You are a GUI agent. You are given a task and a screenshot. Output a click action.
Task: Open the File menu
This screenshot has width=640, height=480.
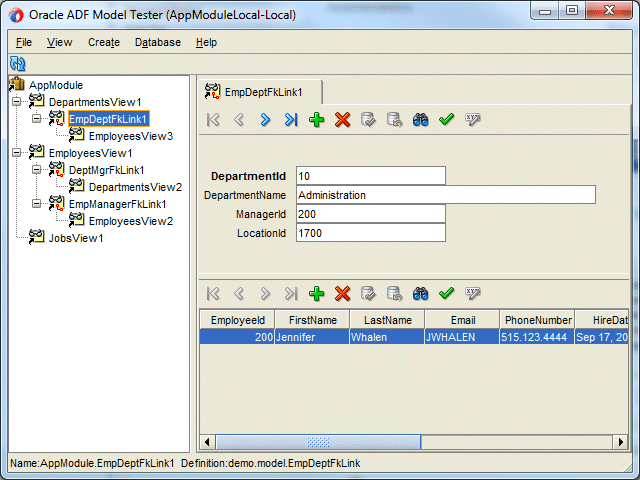coord(24,42)
